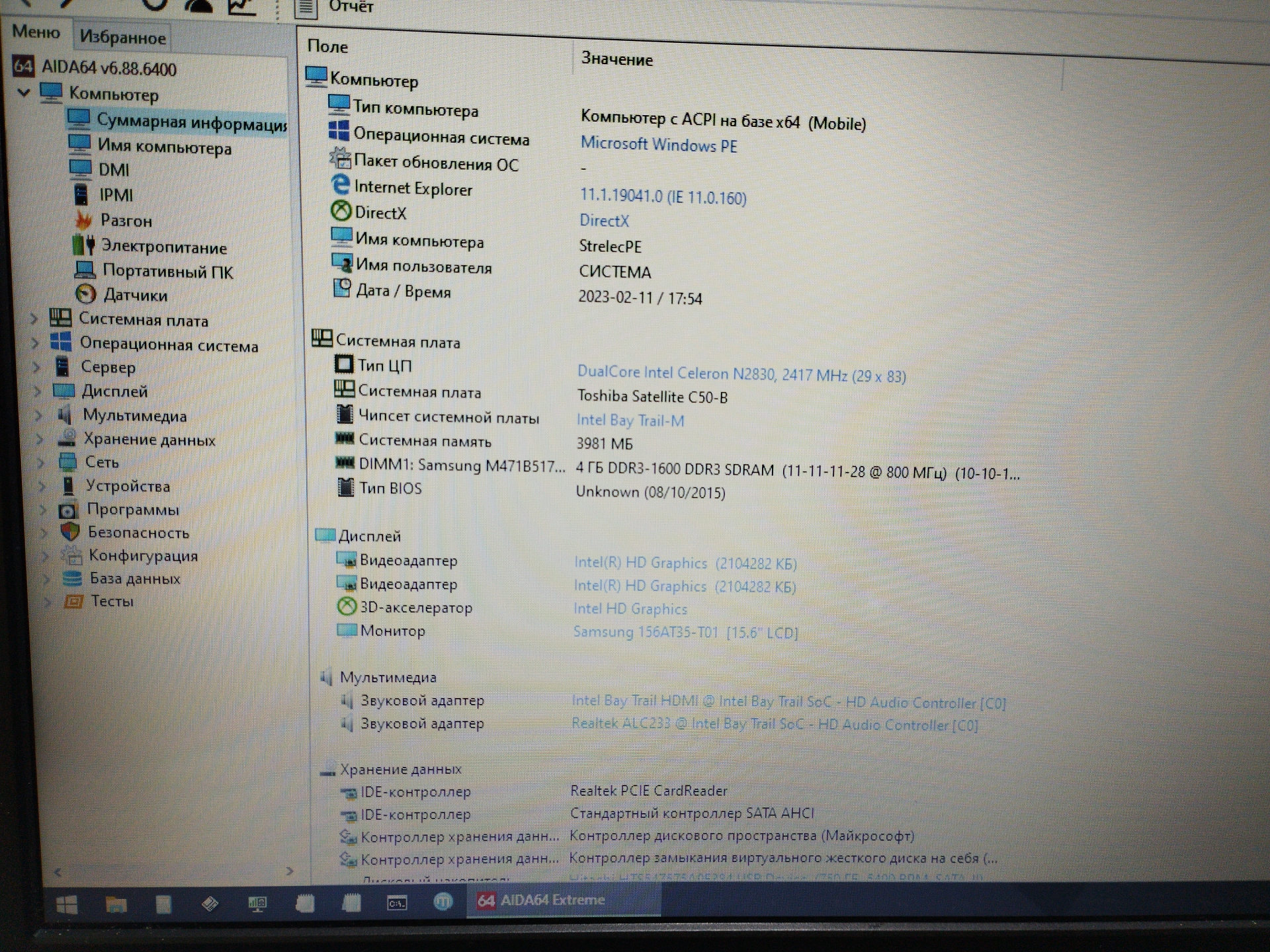Click the Сеть icon in the tree
This screenshot has width=1270, height=952.
(67, 461)
